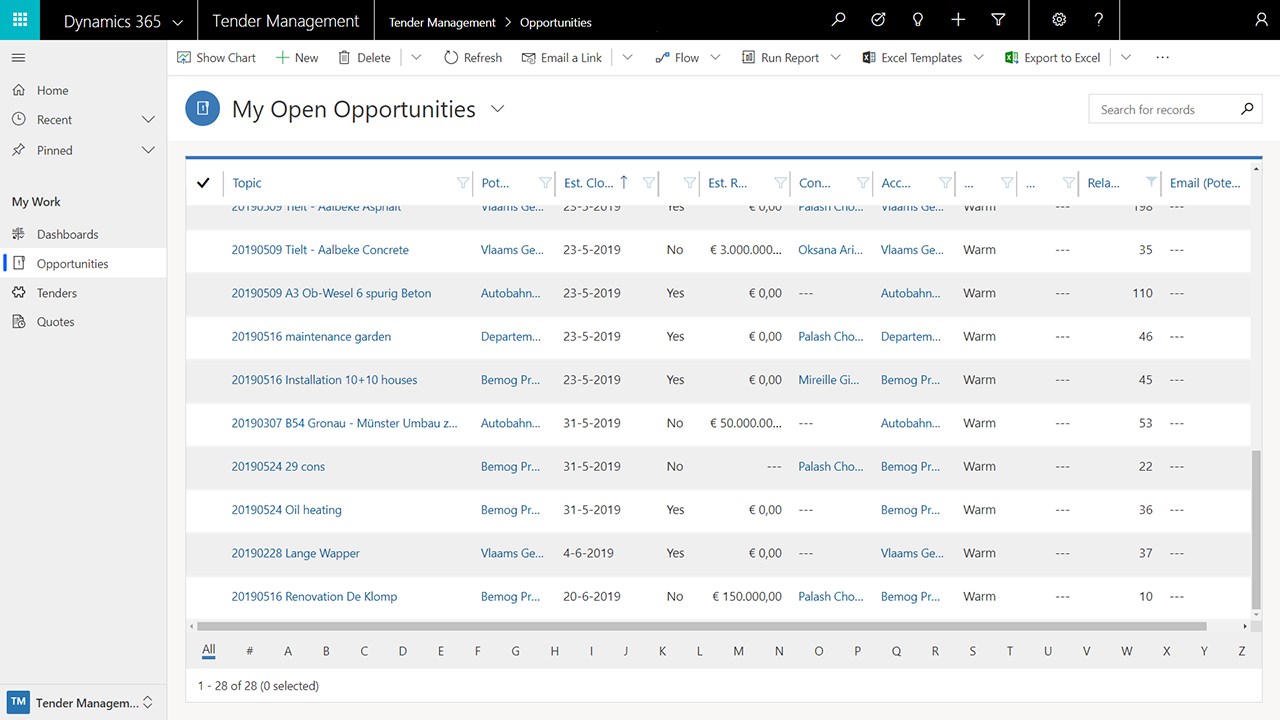
Task: Open 20190524 Oil heating record
Action: pyautogui.click(x=286, y=510)
